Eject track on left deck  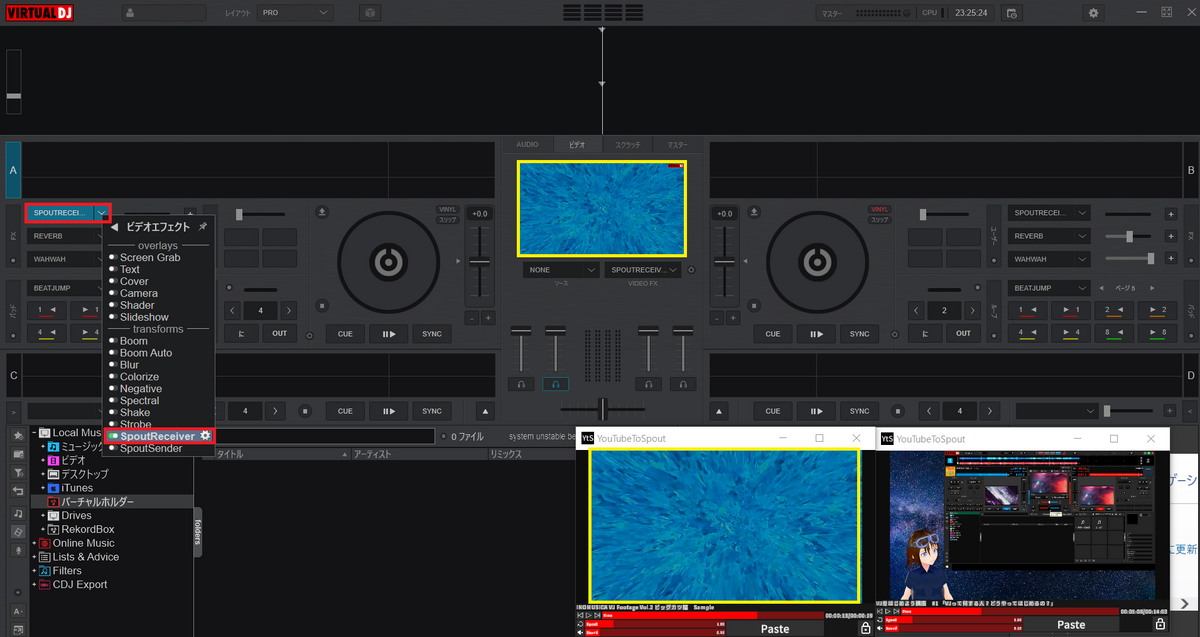[x=322, y=212]
